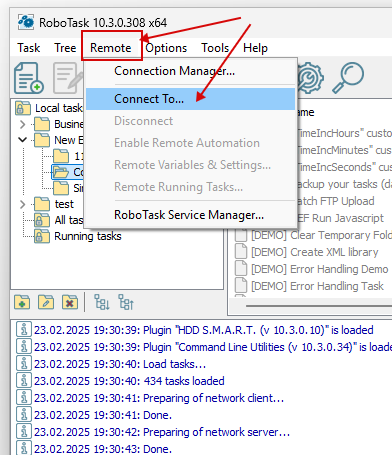
Task: Select the test folder in tree
Action: point(64,204)
